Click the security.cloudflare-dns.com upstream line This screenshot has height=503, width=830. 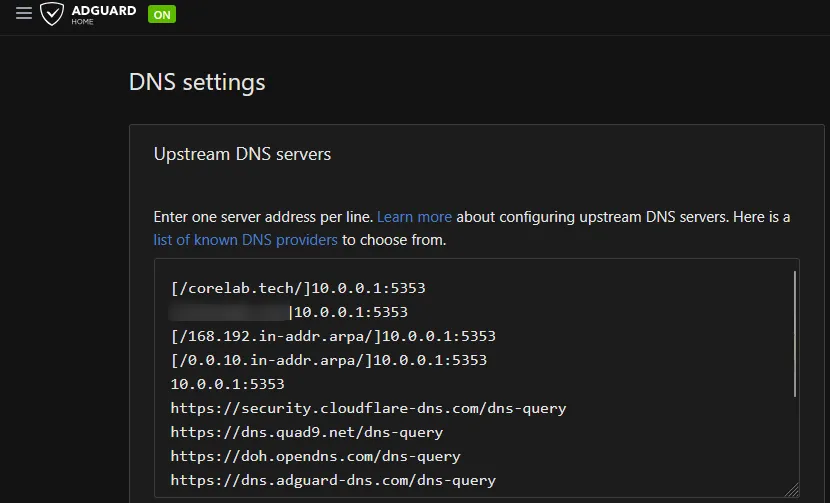pyautogui.click(x=368, y=408)
